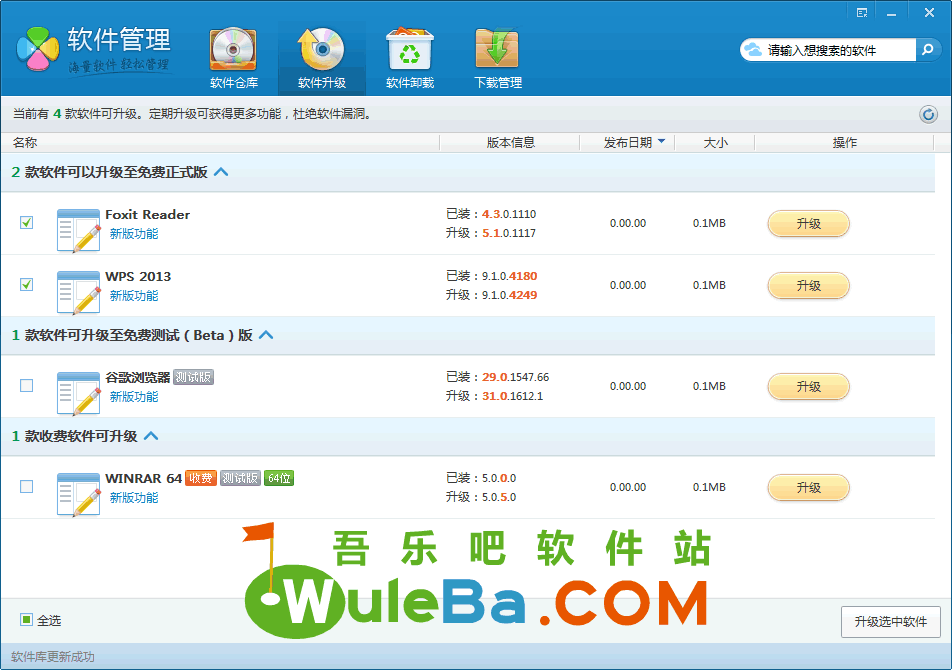Upgrade WINRAR 64 with 升级 button
952x670 pixels.
[809, 488]
